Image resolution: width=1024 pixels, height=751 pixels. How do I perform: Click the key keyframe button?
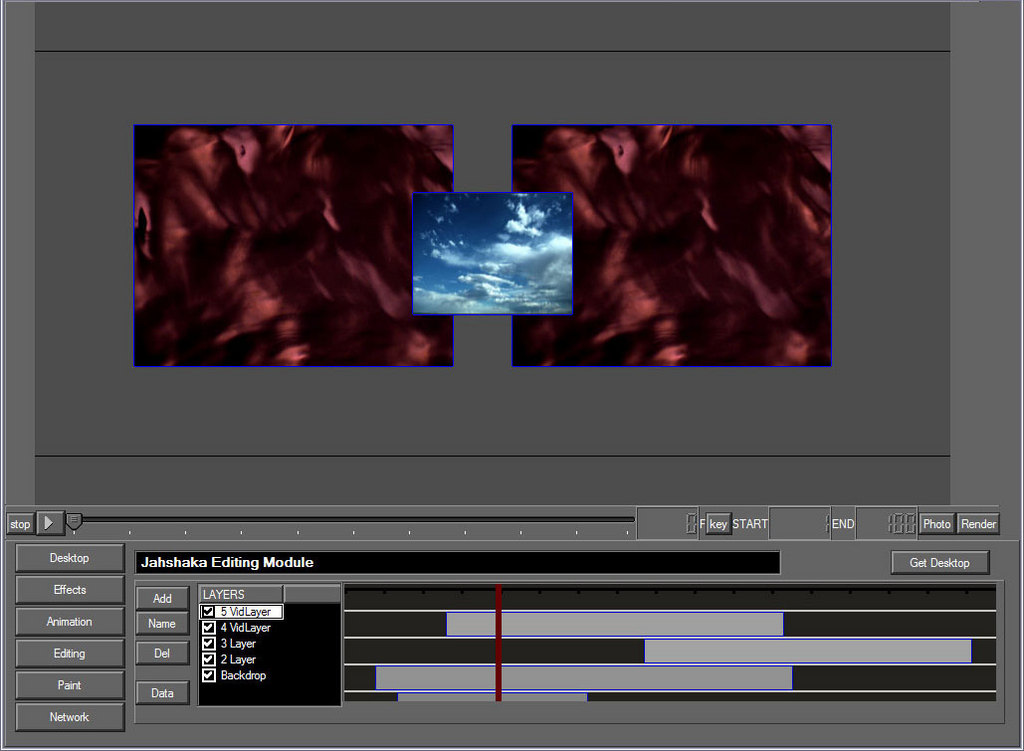pyautogui.click(x=718, y=524)
